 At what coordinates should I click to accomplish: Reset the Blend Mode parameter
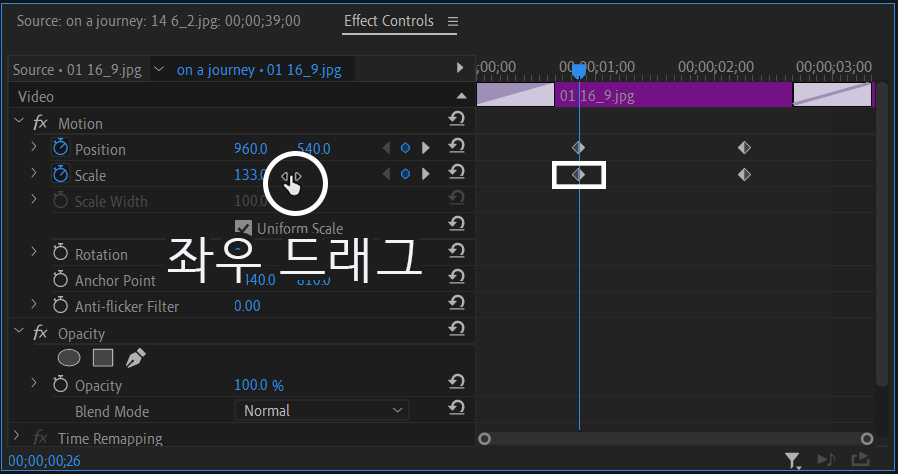(x=456, y=408)
